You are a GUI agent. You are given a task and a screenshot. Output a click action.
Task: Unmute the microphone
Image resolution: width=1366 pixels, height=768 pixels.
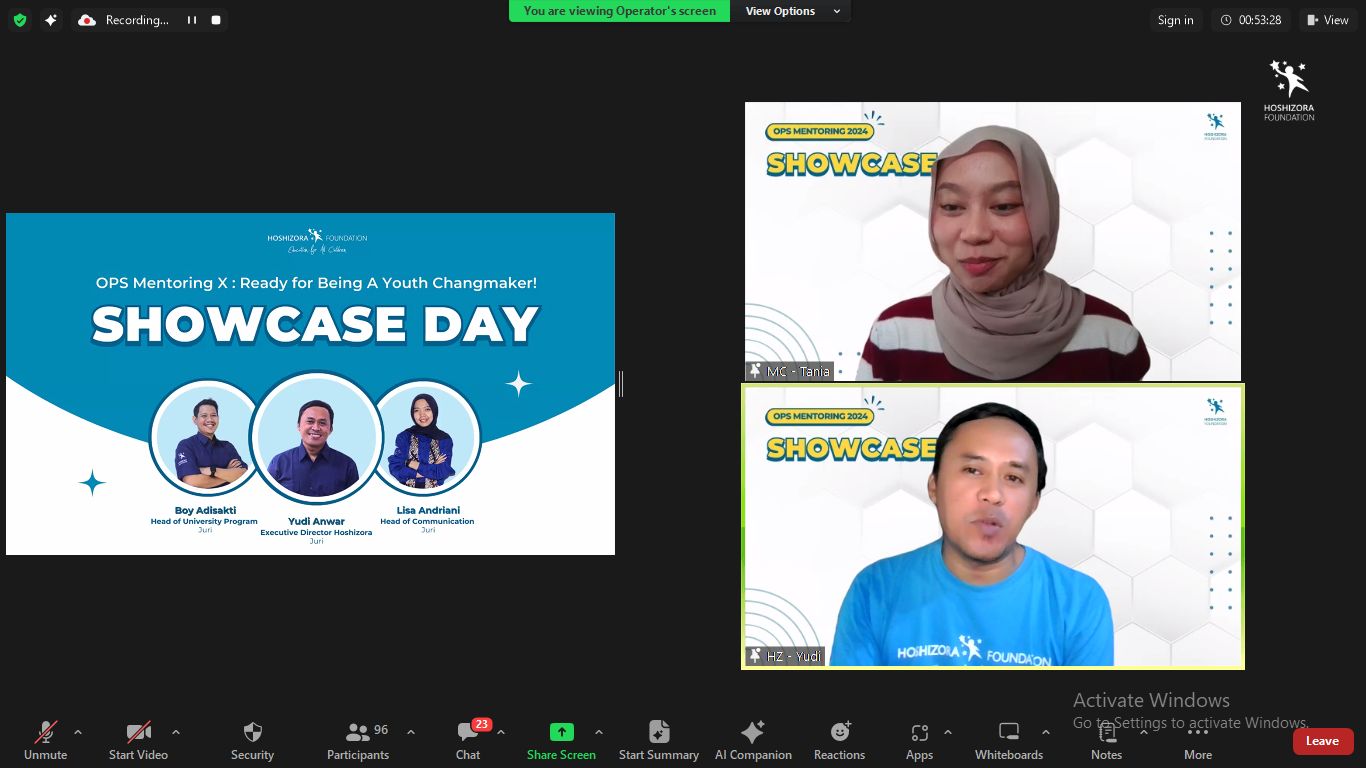pyautogui.click(x=45, y=740)
